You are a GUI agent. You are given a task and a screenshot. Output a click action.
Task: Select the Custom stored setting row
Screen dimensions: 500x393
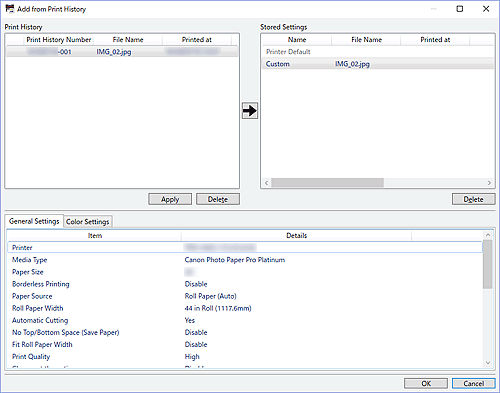click(x=378, y=64)
